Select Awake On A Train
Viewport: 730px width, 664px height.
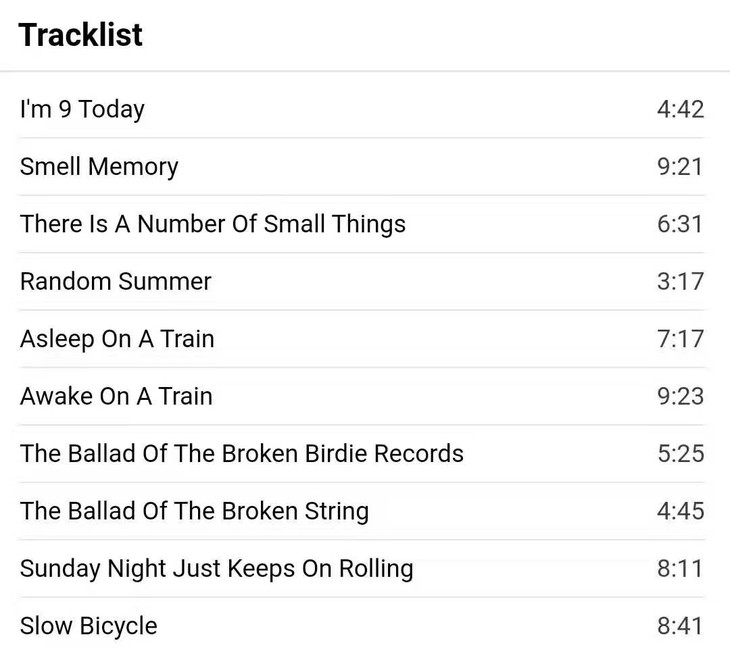116,396
